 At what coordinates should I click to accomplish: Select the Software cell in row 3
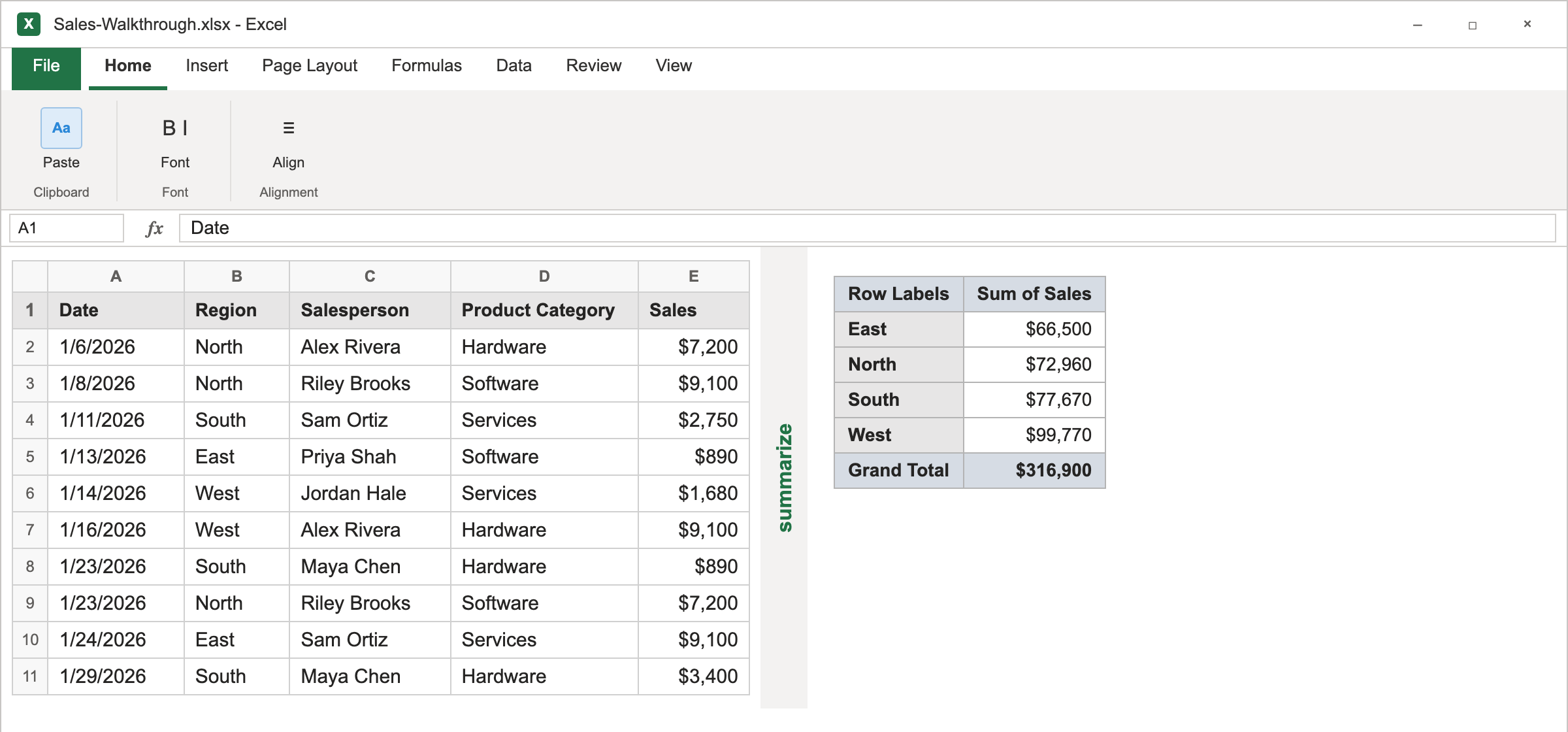point(544,384)
